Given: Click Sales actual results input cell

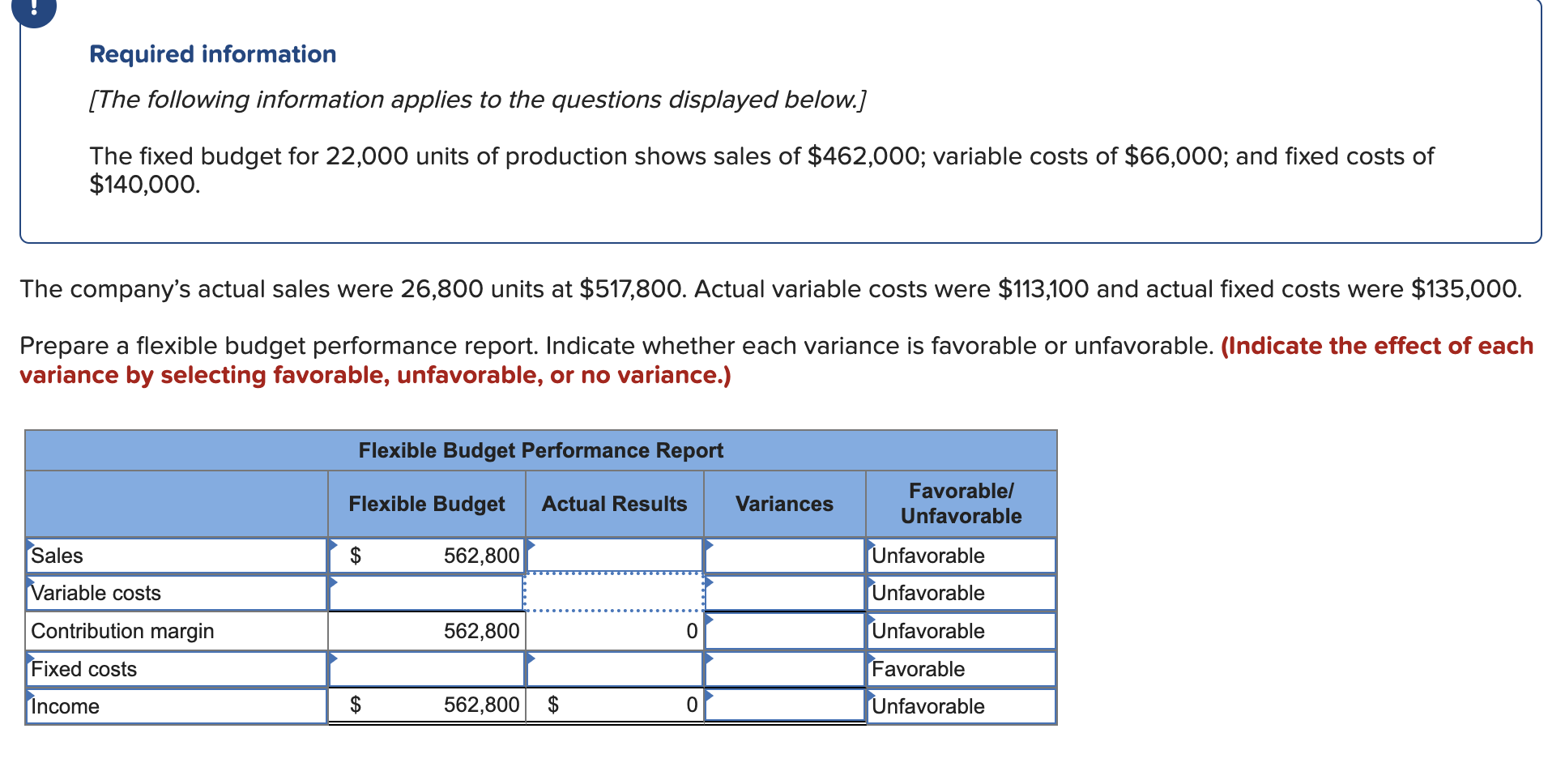Looking at the screenshot, I should tap(615, 556).
